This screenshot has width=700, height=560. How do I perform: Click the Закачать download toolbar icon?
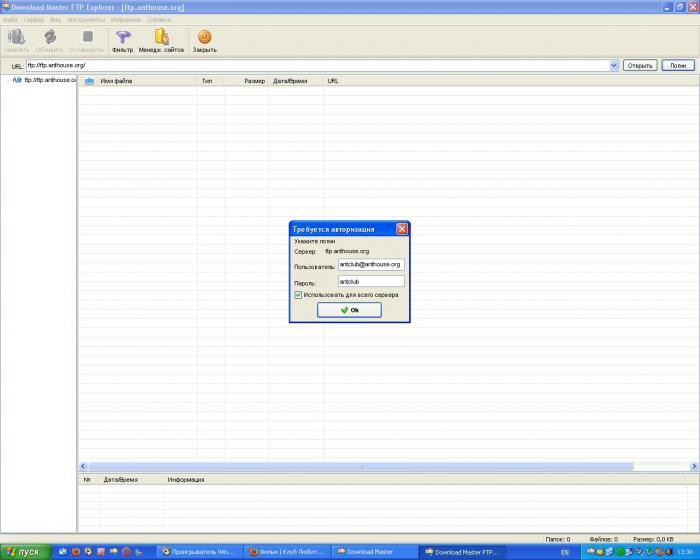tap(16, 38)
